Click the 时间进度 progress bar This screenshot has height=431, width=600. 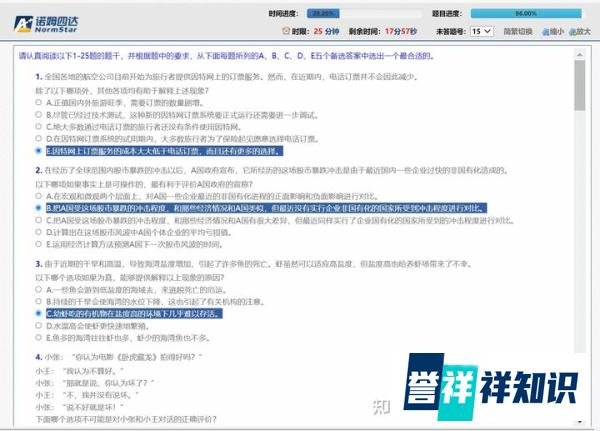[x=364, y=14]
